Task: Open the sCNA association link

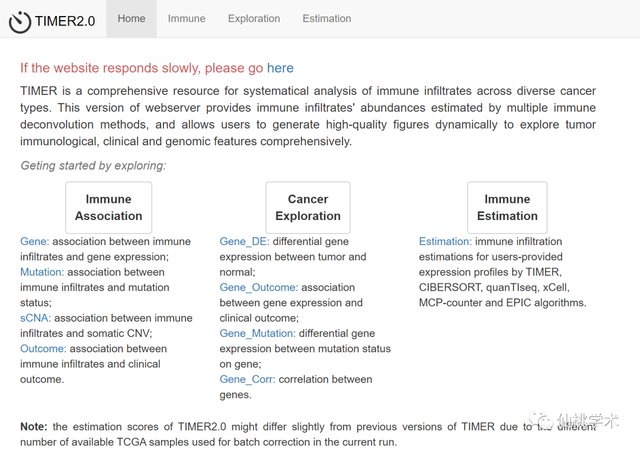Action: [x=34, y=318]
